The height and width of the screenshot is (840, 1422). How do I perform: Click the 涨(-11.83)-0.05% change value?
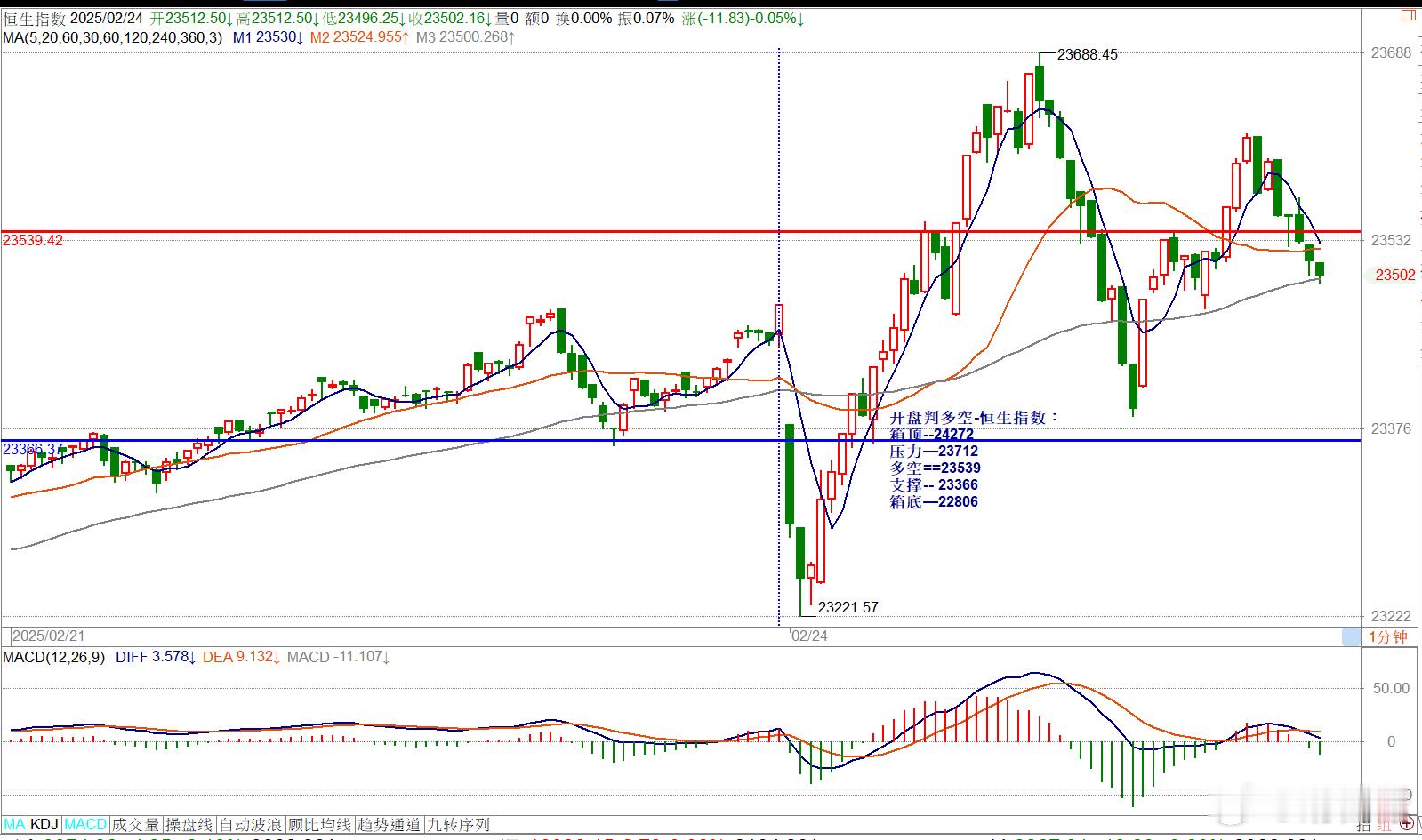(x=743, y=19)
